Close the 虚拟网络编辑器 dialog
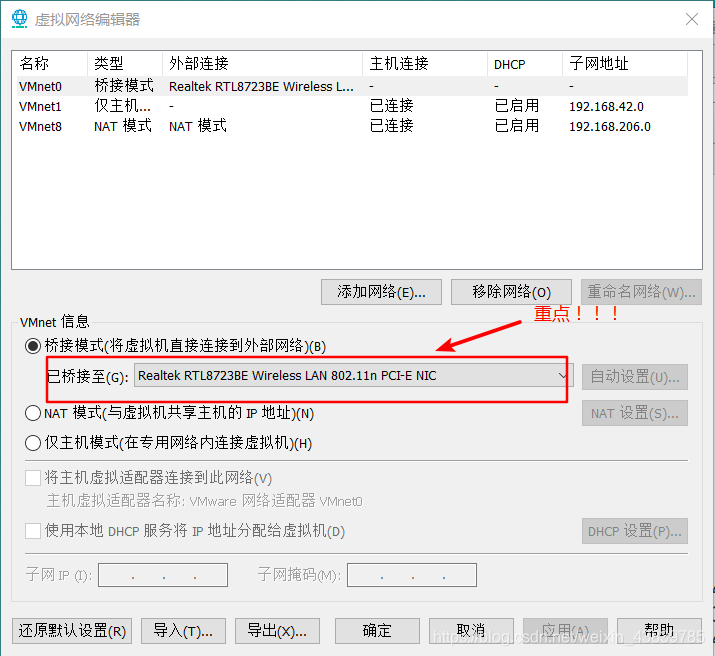Screen dimensions: 715x656 point(692,19)
